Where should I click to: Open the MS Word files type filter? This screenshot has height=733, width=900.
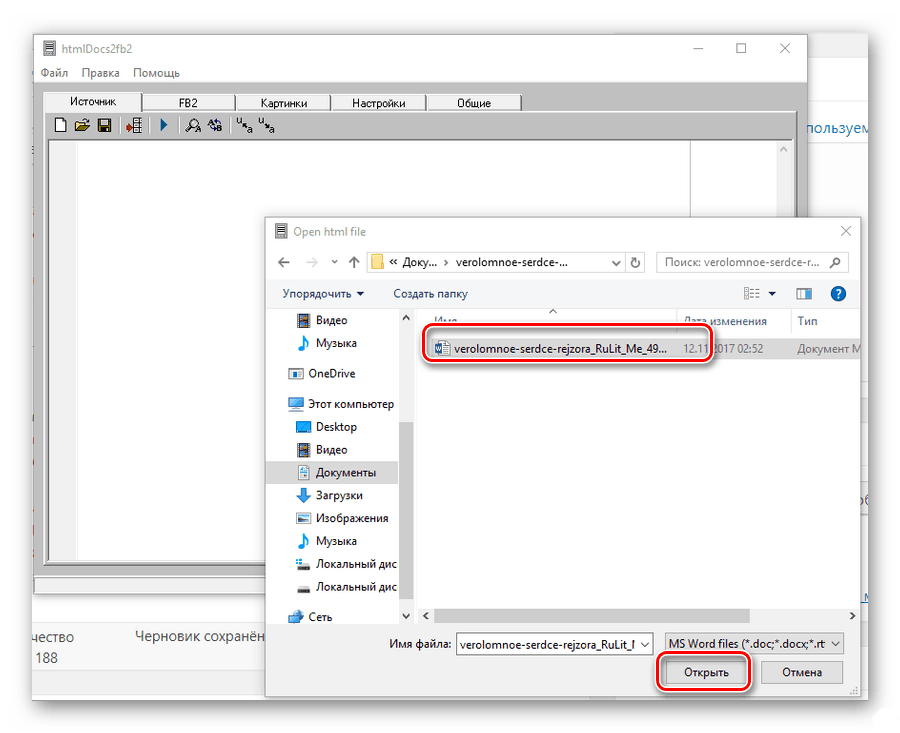tap(754, 644)
